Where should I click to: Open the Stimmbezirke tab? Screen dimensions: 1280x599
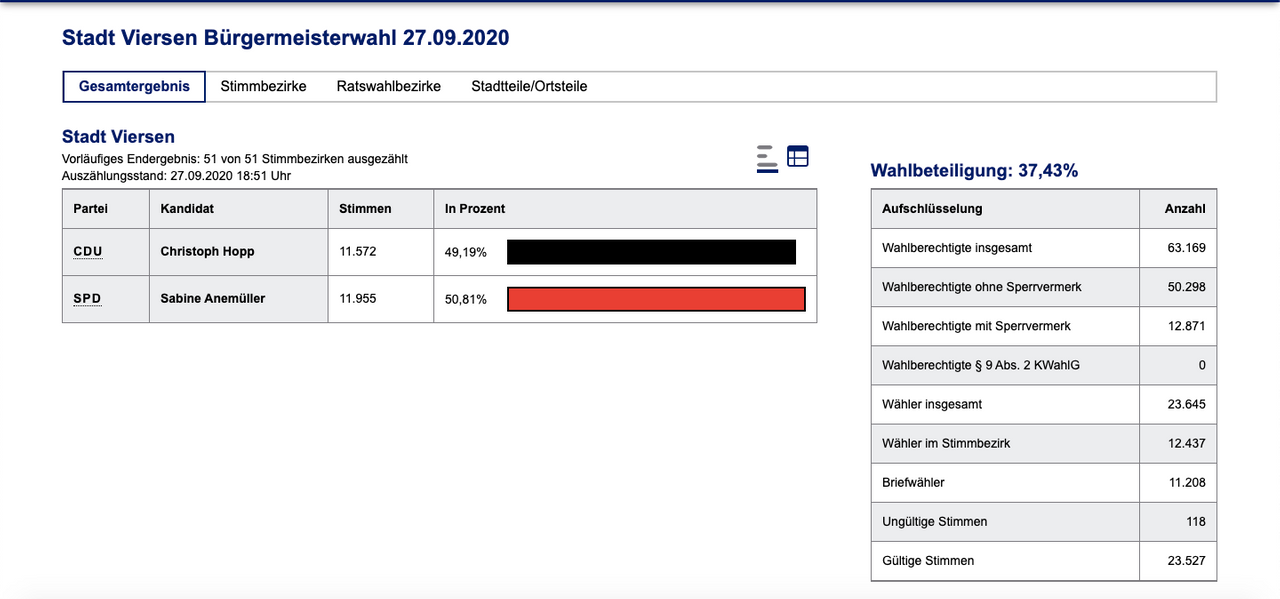coord(263,86)
